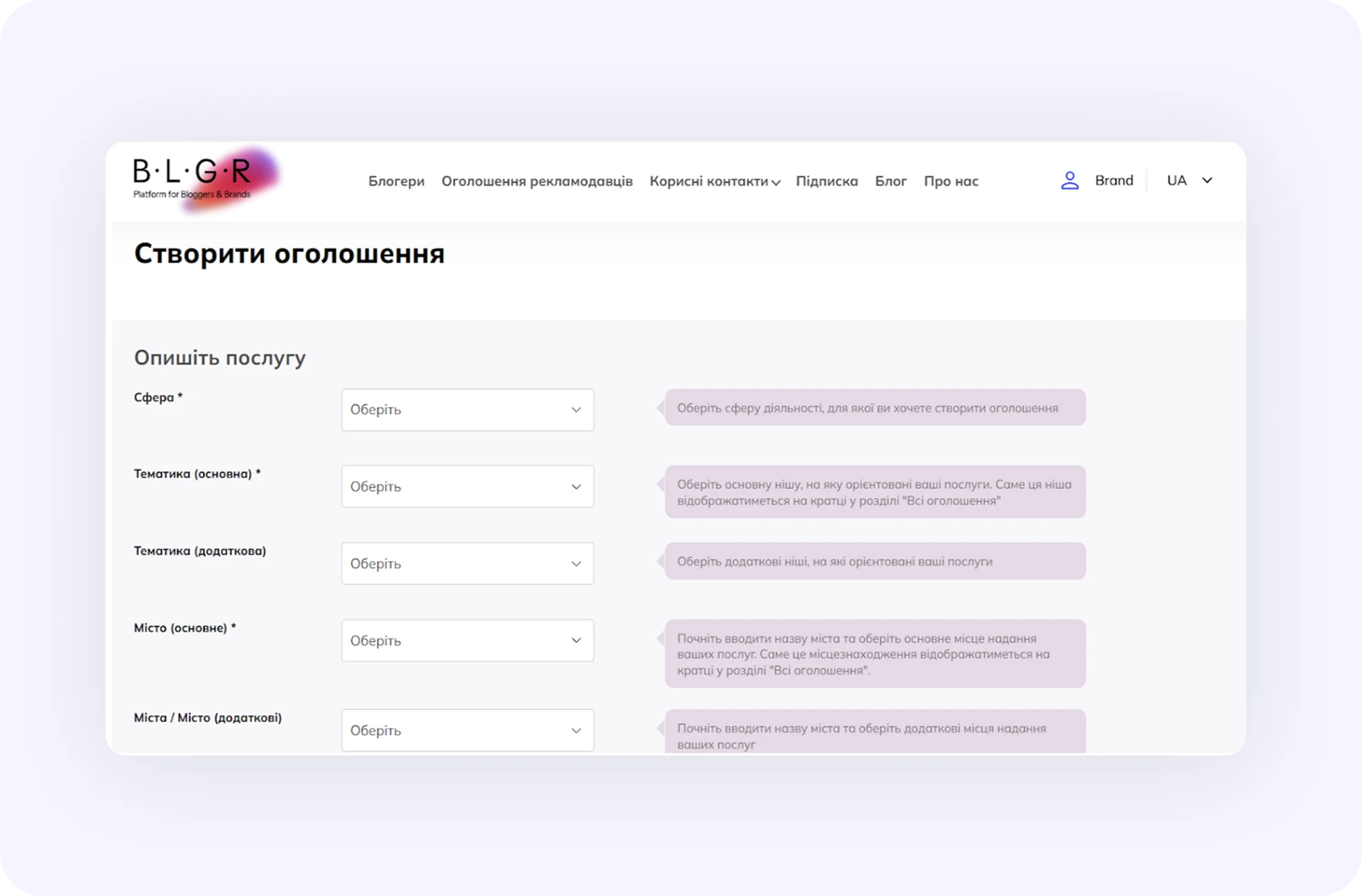Open the UA language selector
Image resolution: width=1362 pixels, height=896 pixels.
[1176, 181]
